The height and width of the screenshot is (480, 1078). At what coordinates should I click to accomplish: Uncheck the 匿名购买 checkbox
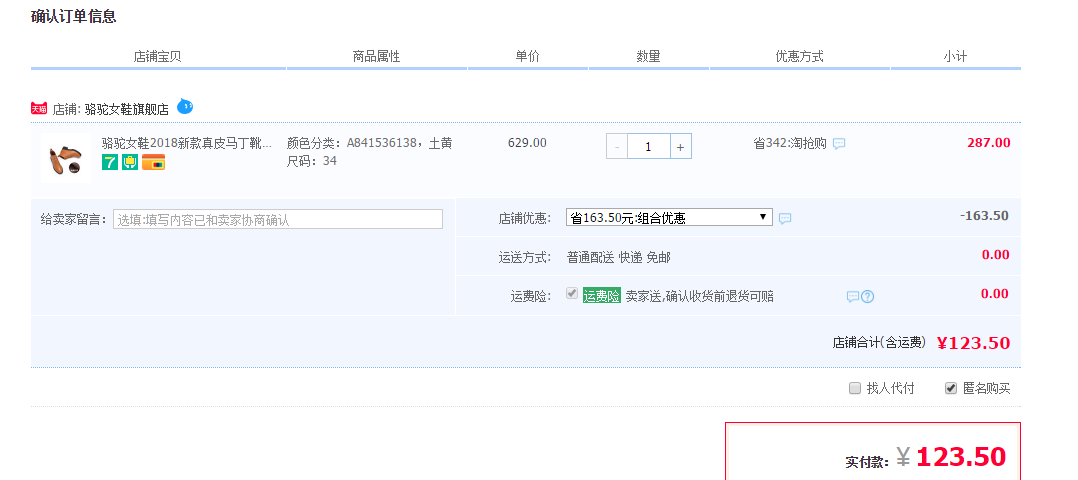point(951,389)
